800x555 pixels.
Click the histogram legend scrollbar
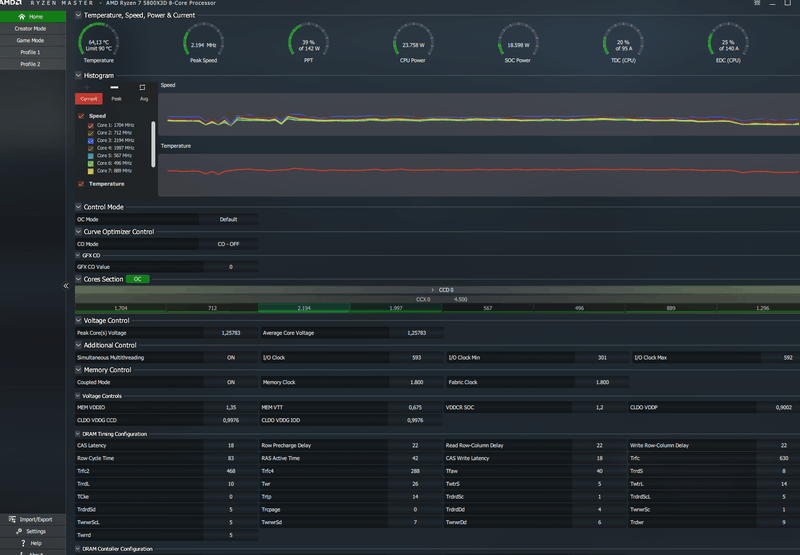tap(153, 144)
